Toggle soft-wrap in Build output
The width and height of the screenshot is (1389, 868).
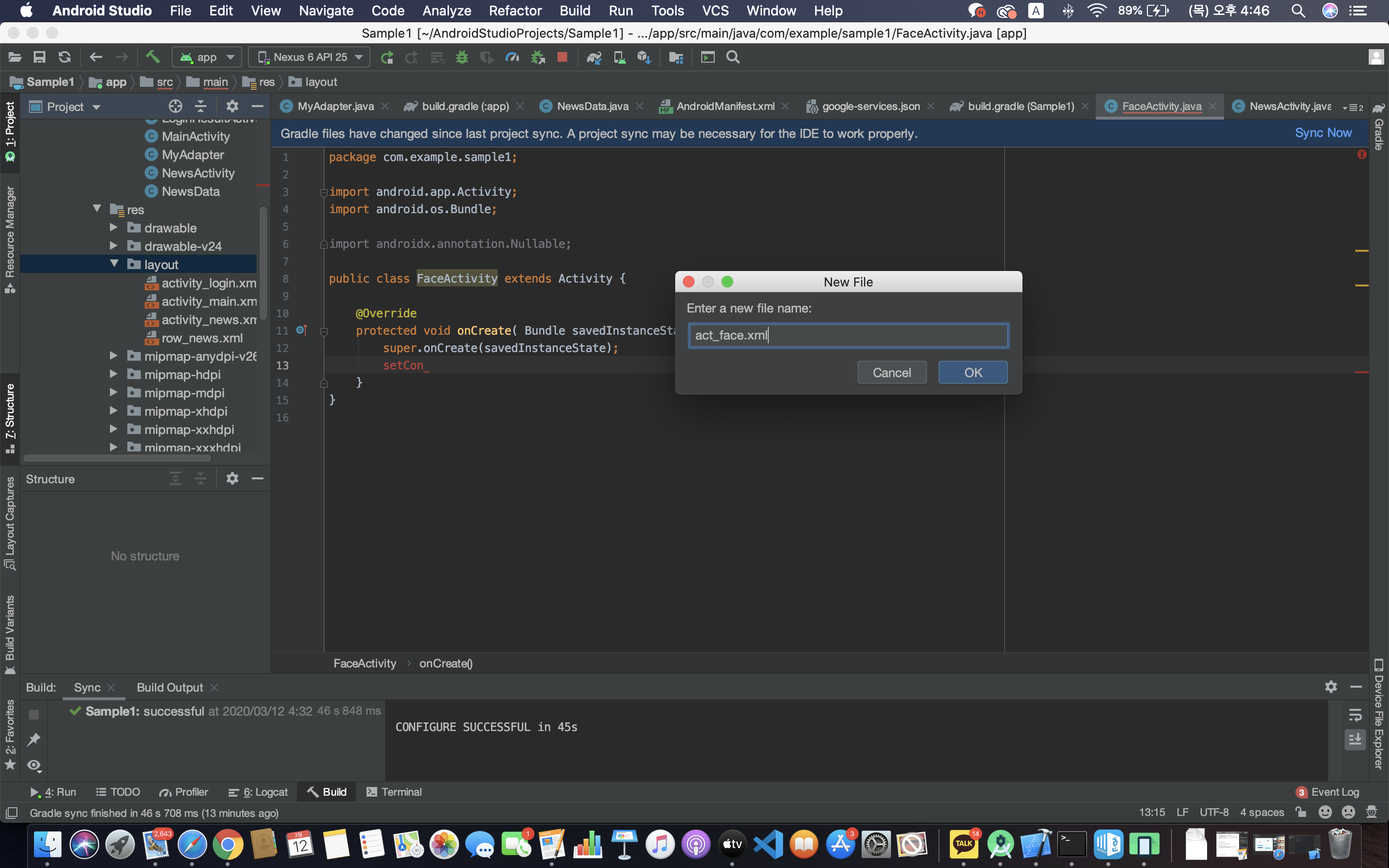[1355, 715]
